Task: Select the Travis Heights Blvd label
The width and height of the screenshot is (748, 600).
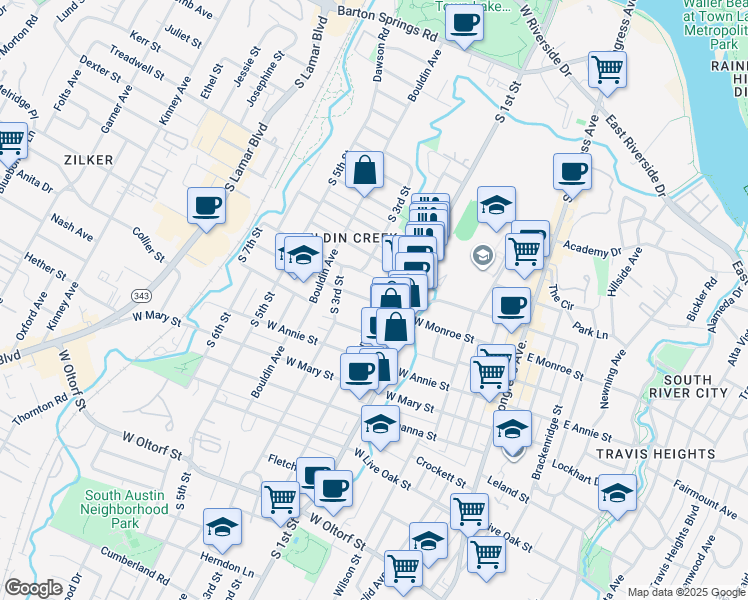Action: (x=674, y=546)
